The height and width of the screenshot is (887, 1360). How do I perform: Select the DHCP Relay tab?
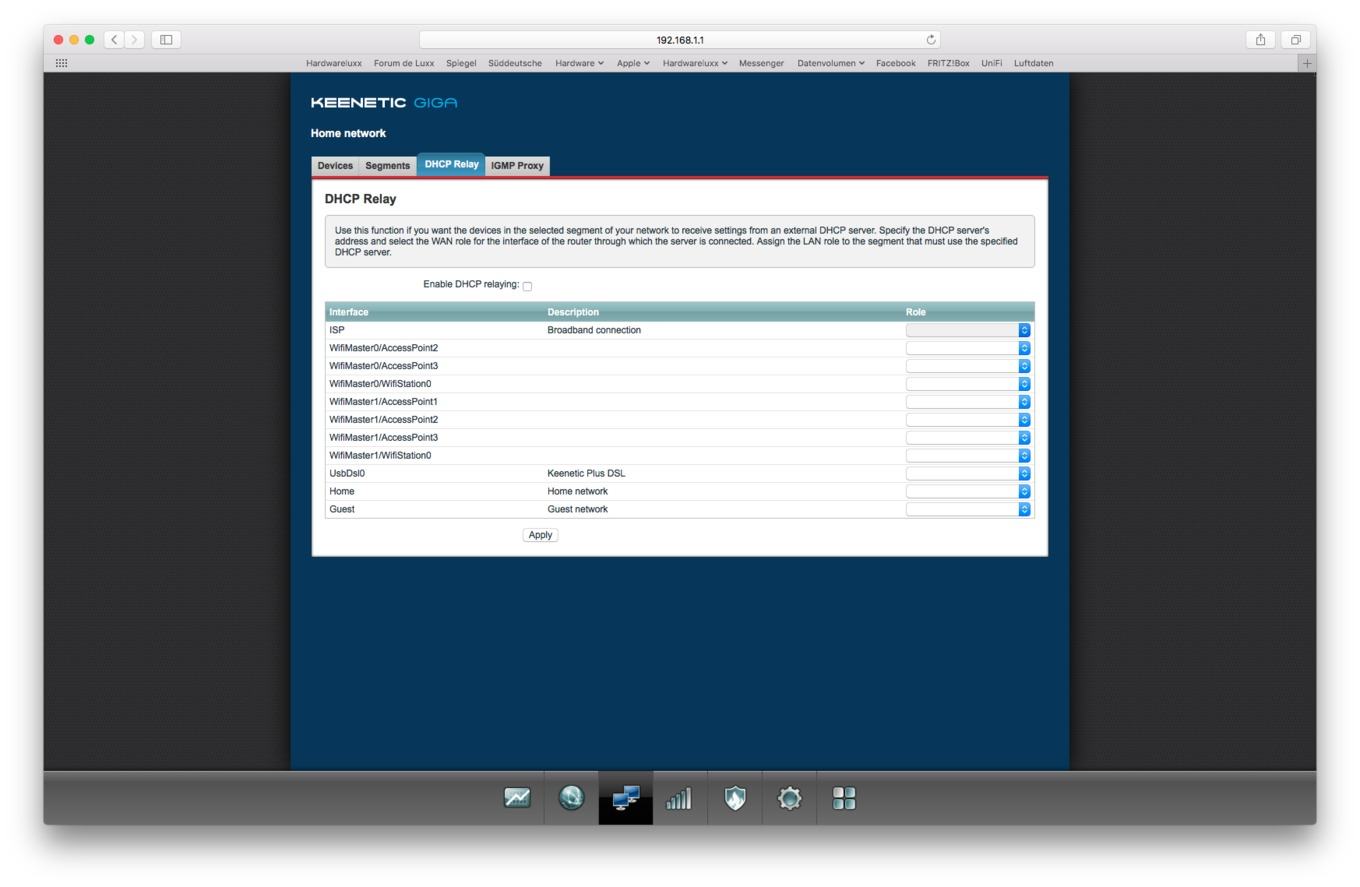[x=451, y=164]
